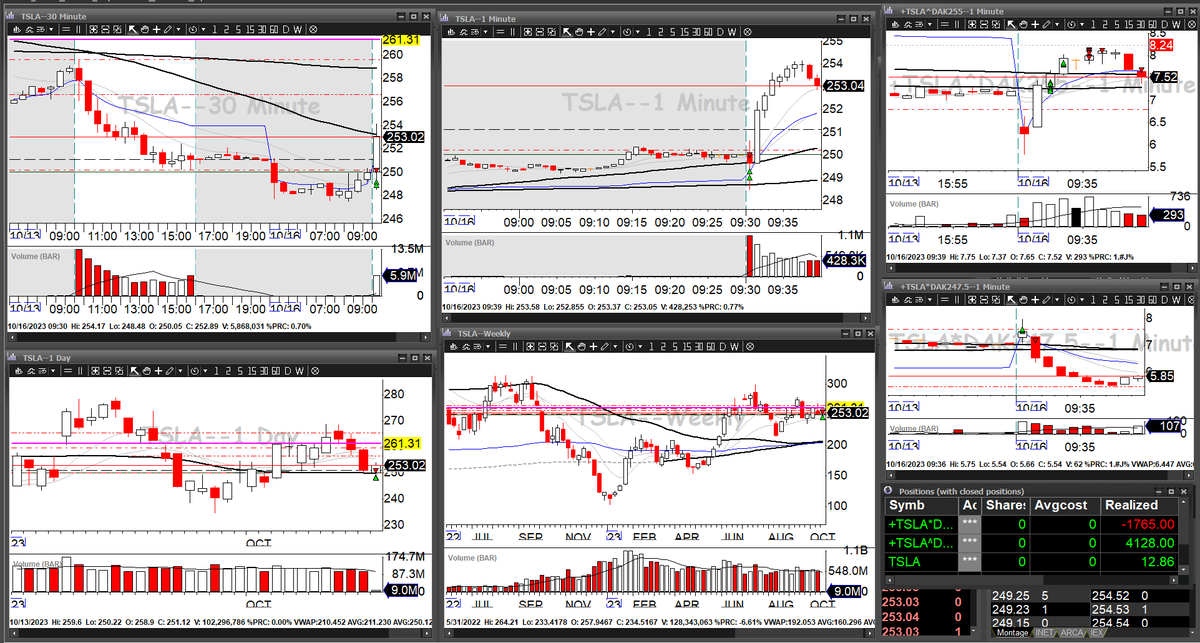This screenshot has height=643, width=1200.
Task: Select hand tool in +TSLA*DAK247.5 chart
Action: pos(1024,300)
